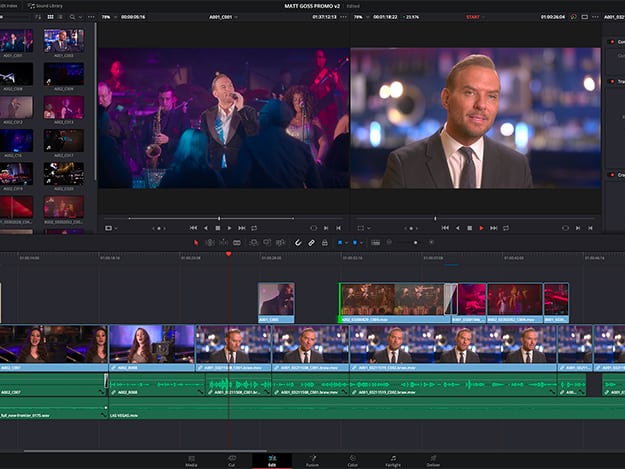Select the A001_C001 clip thumbnail in media pool
Screen dimensions: 625x469
coord(18,42)
